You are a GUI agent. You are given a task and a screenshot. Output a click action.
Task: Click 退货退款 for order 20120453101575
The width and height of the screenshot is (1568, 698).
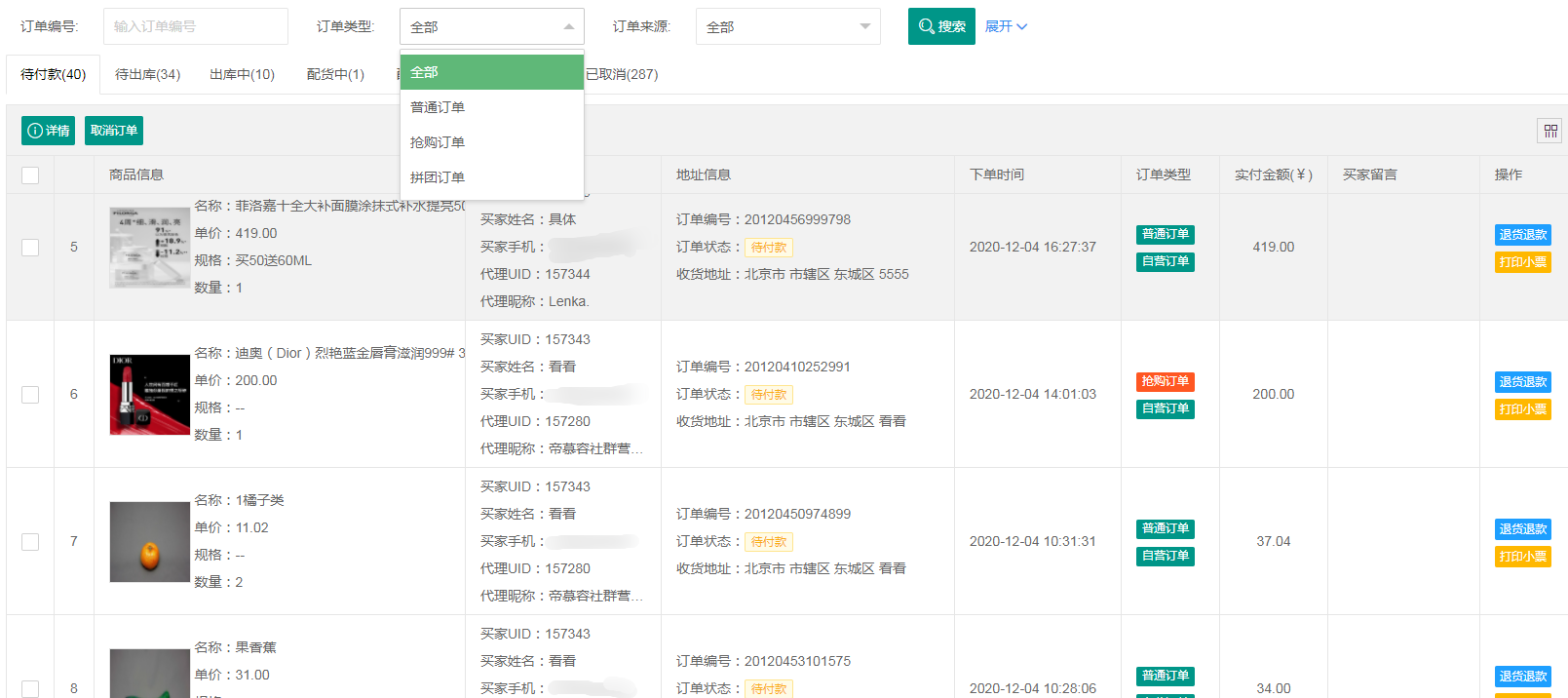point(1523,677)
